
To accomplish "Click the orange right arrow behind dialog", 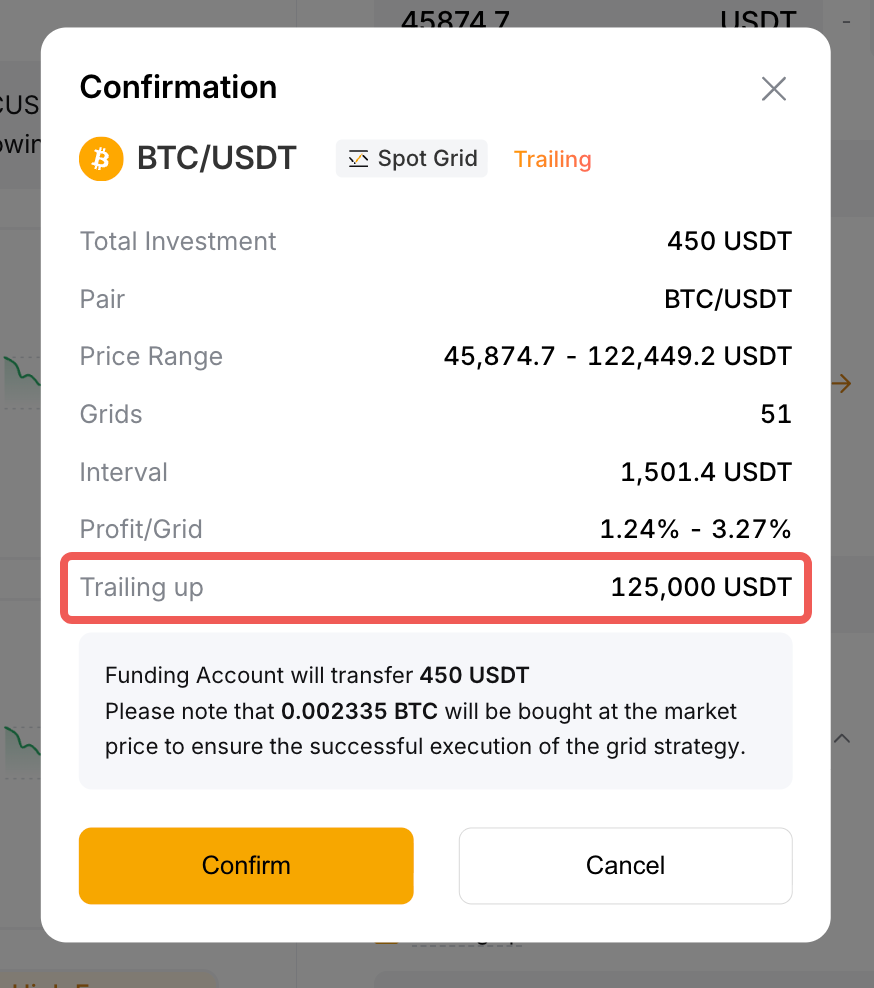I will click(x=842, y=383).
